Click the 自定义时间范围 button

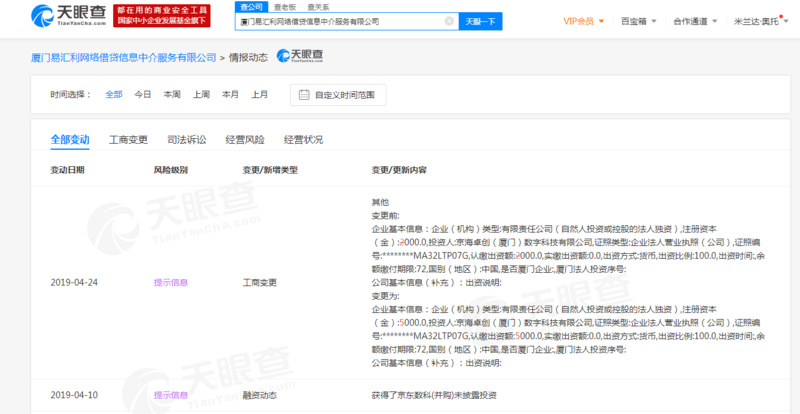(338, 95)
